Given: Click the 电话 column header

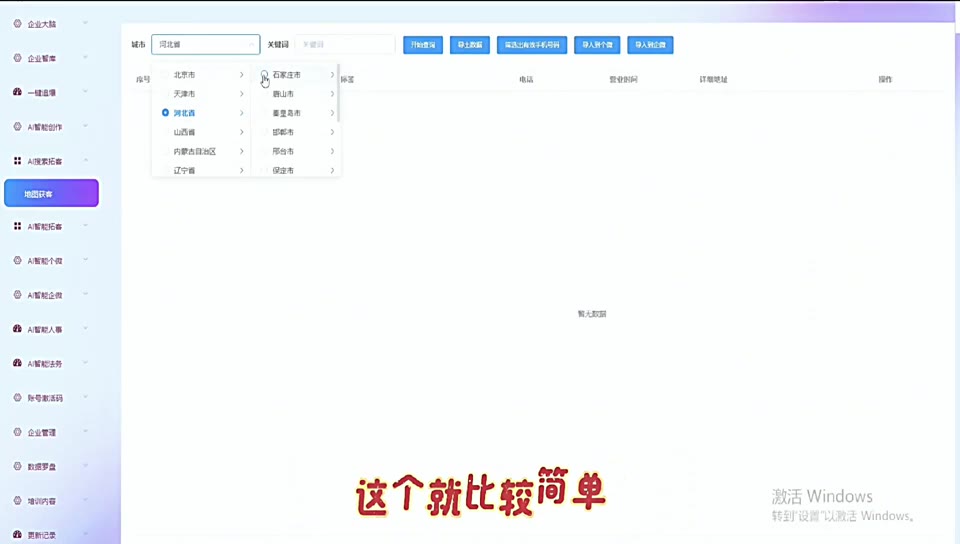Looking at the screenshot, I should point(527,80).
